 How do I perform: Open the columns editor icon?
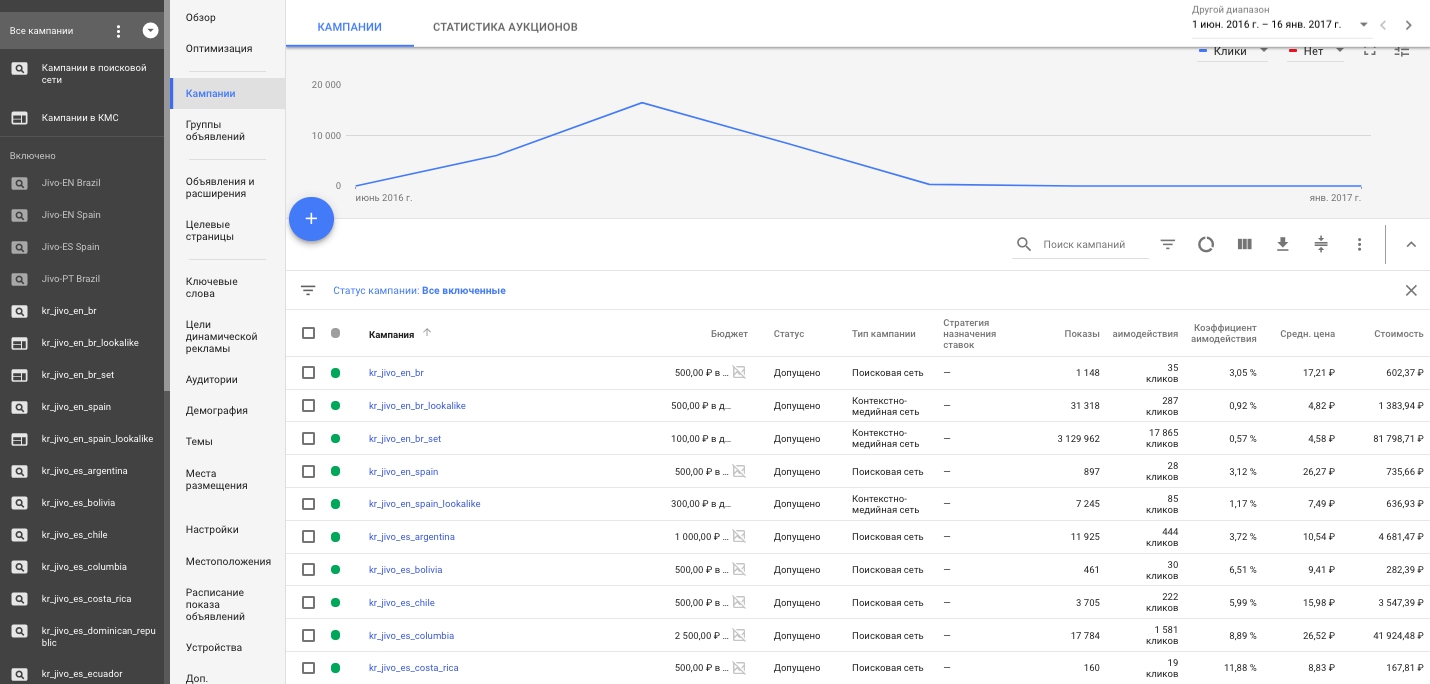point(1244,244)
